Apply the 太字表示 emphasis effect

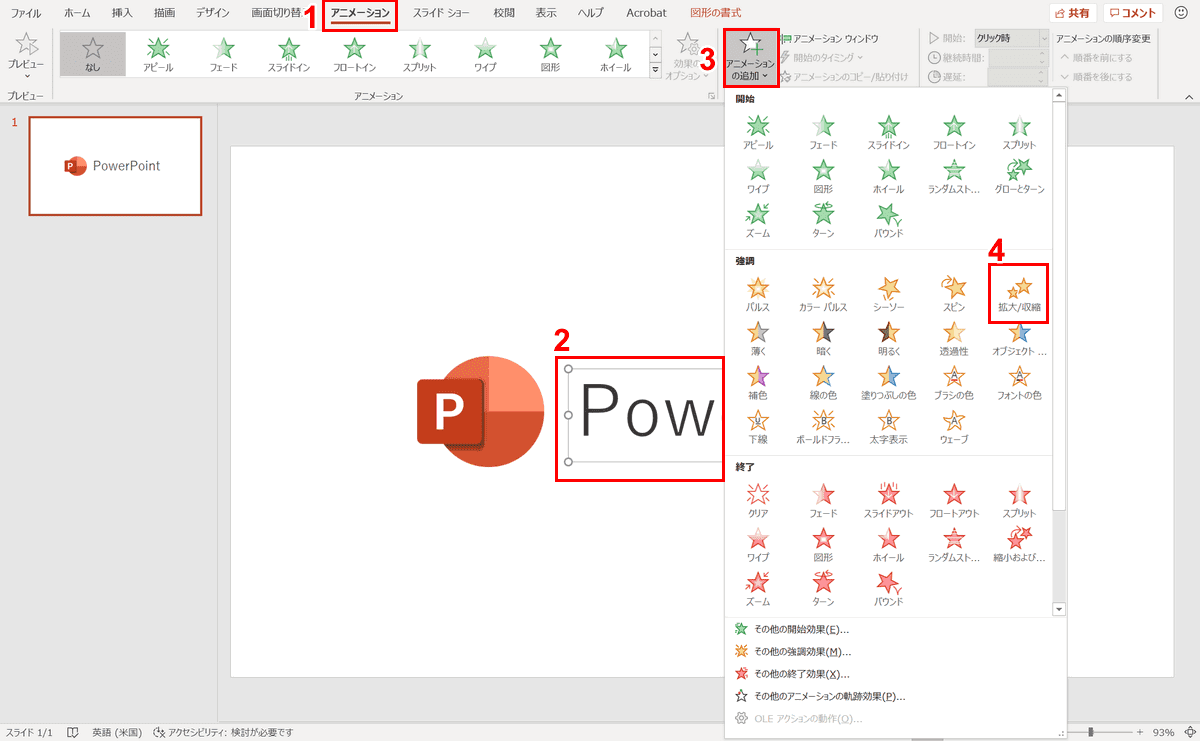click(889, 427)
